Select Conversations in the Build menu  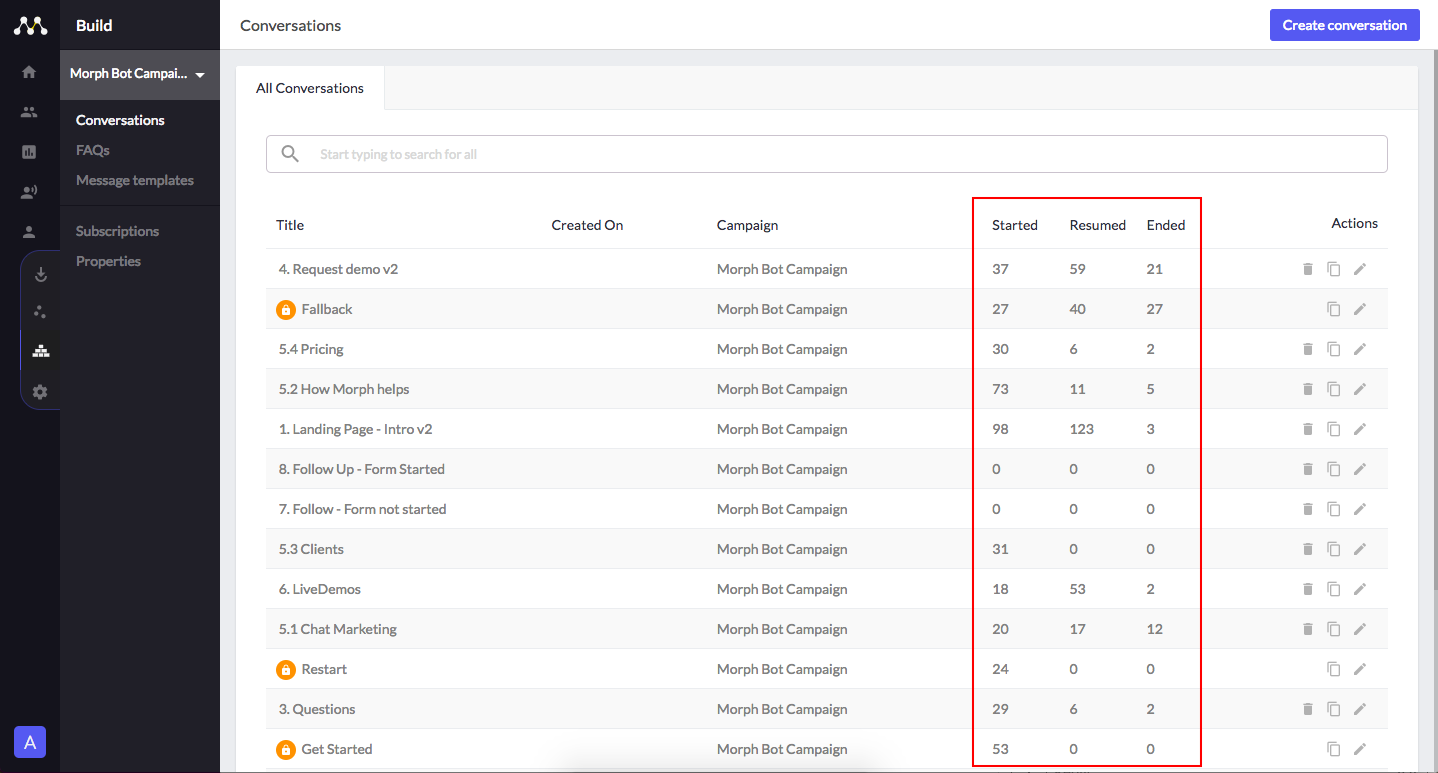pos(120,120)
